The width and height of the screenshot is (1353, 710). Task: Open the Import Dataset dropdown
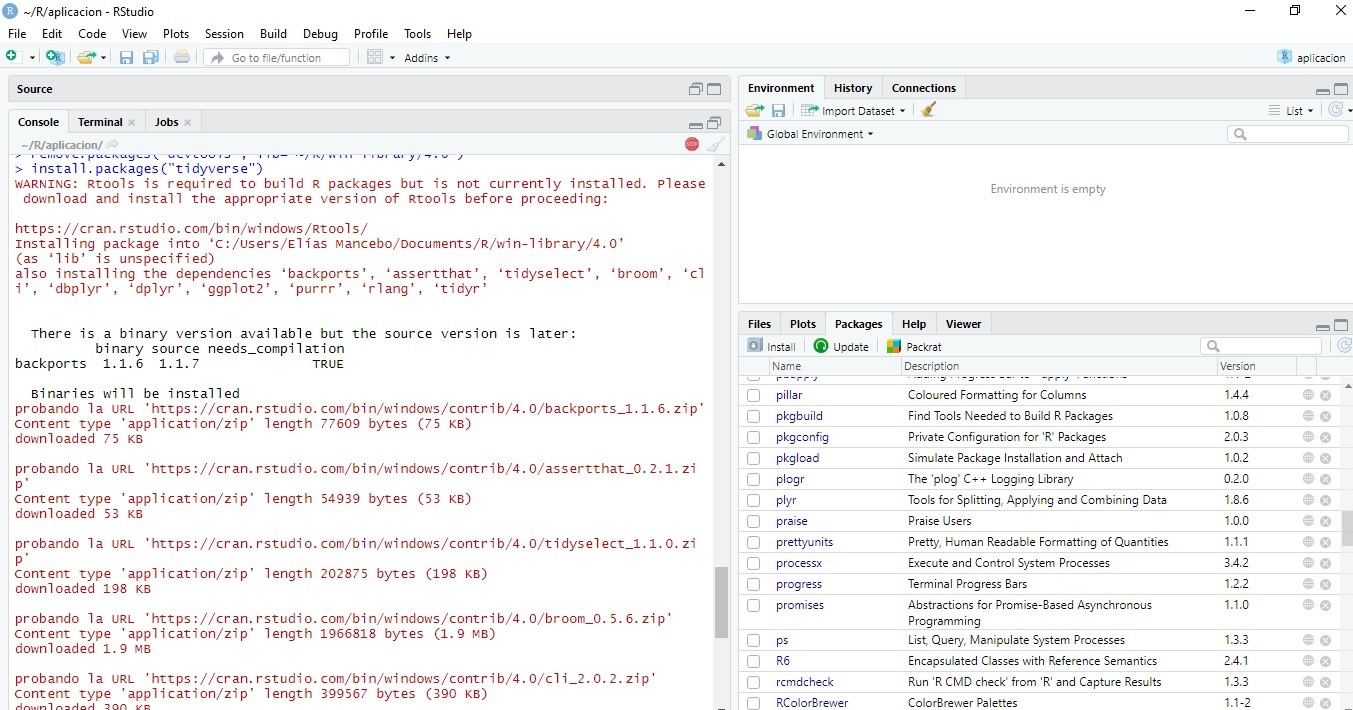856,111
